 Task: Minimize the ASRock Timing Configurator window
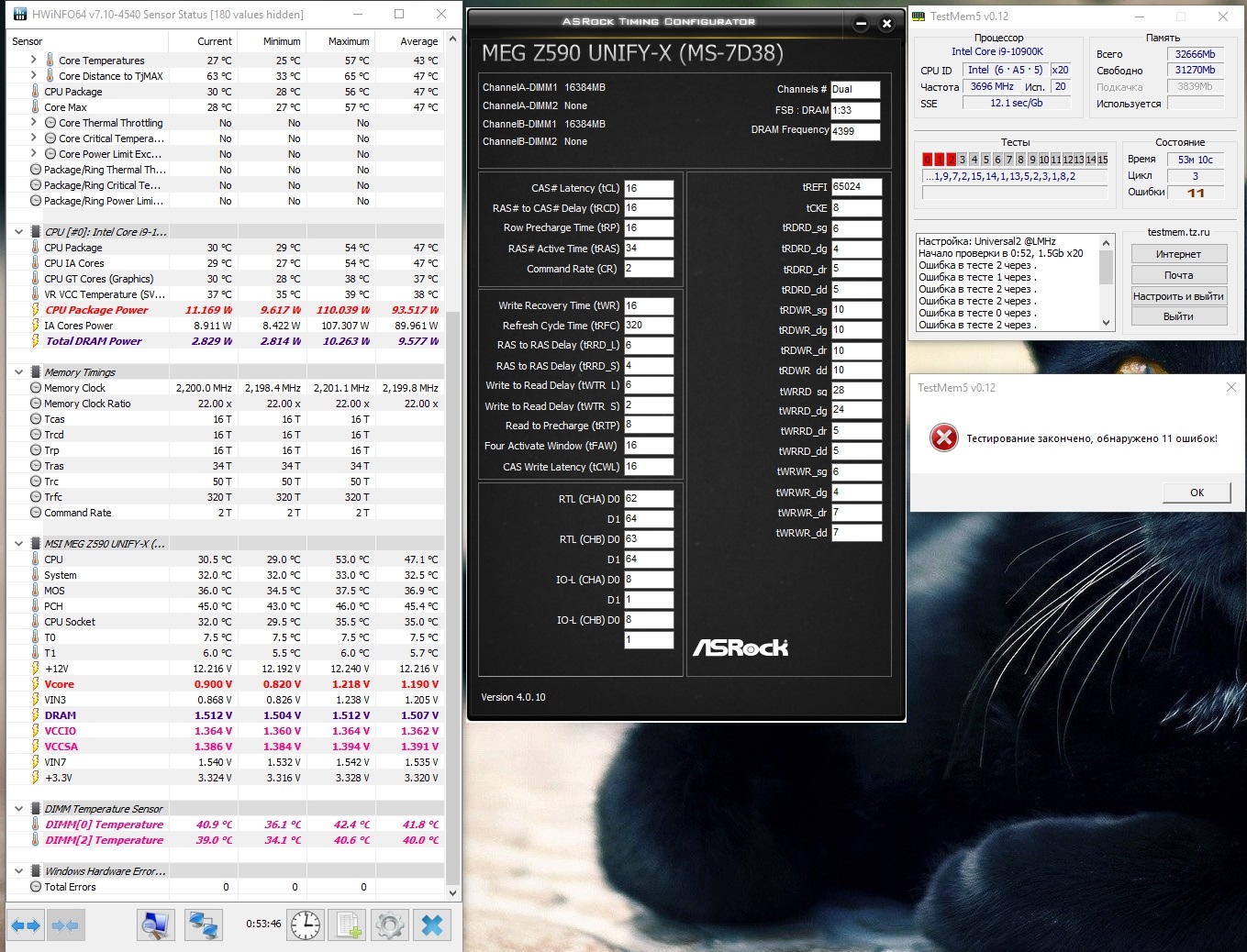[862, 24]
